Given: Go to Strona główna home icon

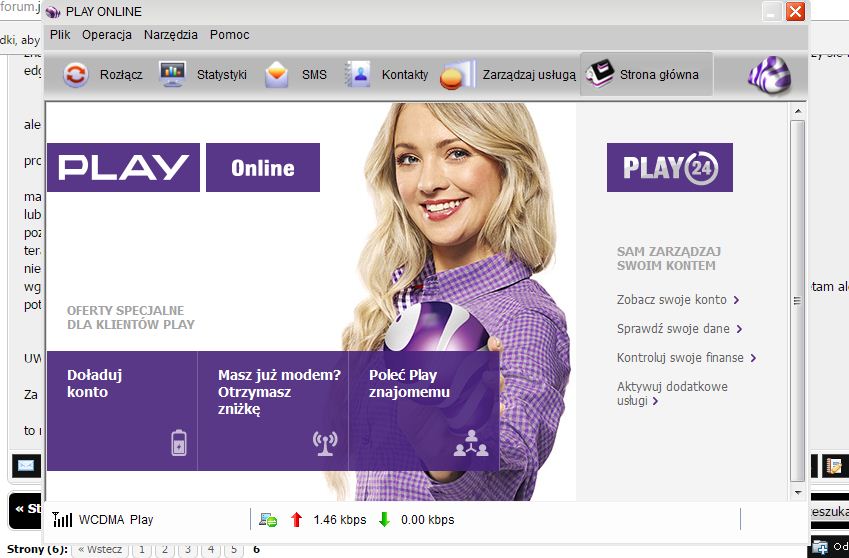Looking at the screenshot, I should click(599, 75).
